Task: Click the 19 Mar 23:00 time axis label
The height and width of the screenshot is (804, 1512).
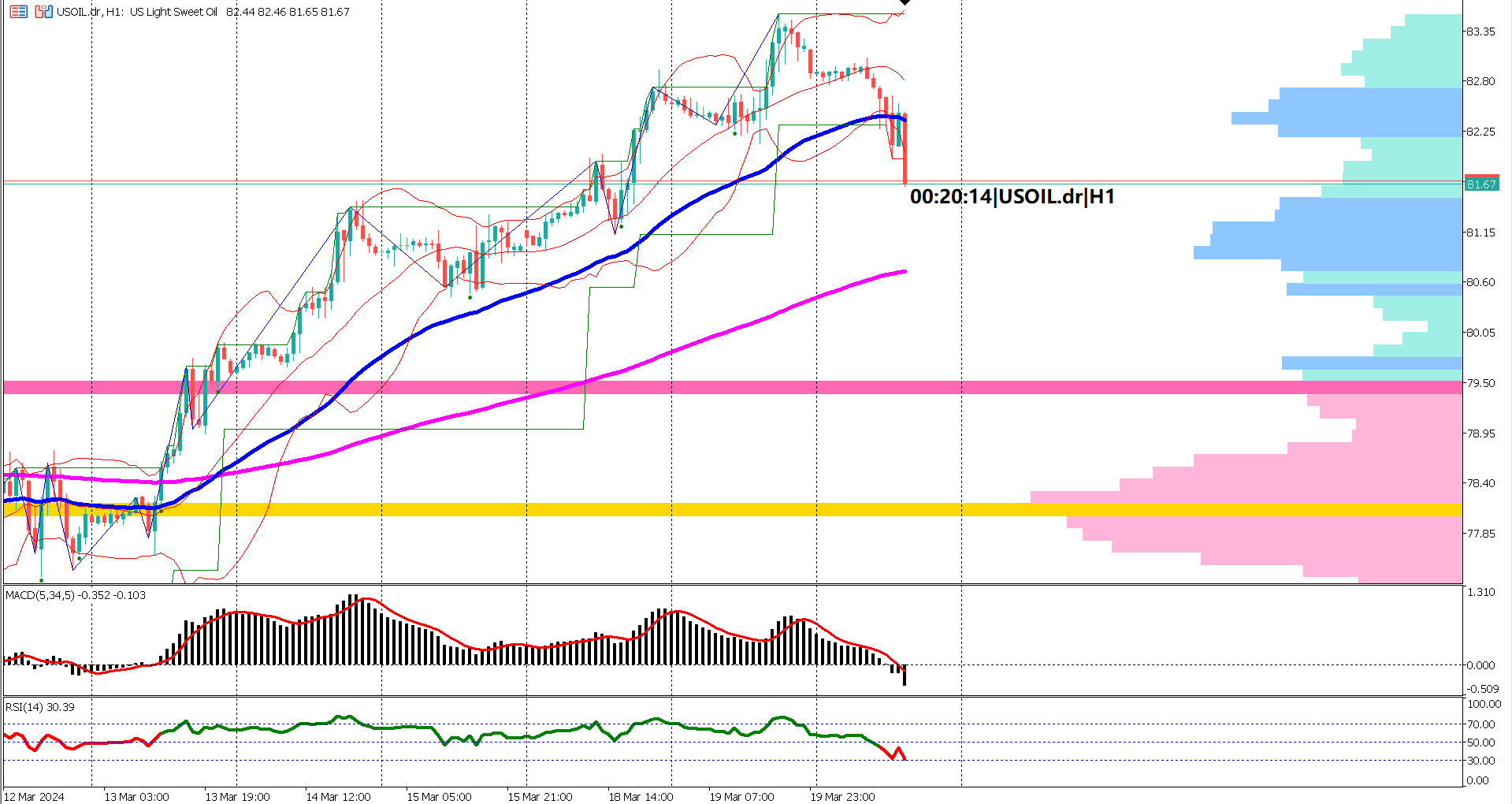Action: click(842, 796)
